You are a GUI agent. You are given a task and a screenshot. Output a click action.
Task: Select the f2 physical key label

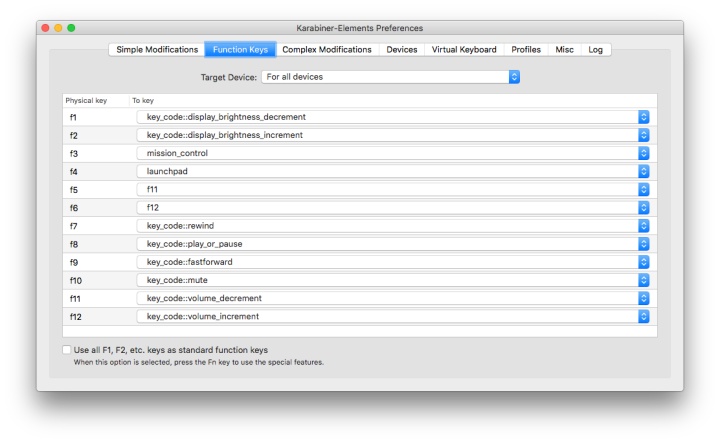(x=74, y=135)
